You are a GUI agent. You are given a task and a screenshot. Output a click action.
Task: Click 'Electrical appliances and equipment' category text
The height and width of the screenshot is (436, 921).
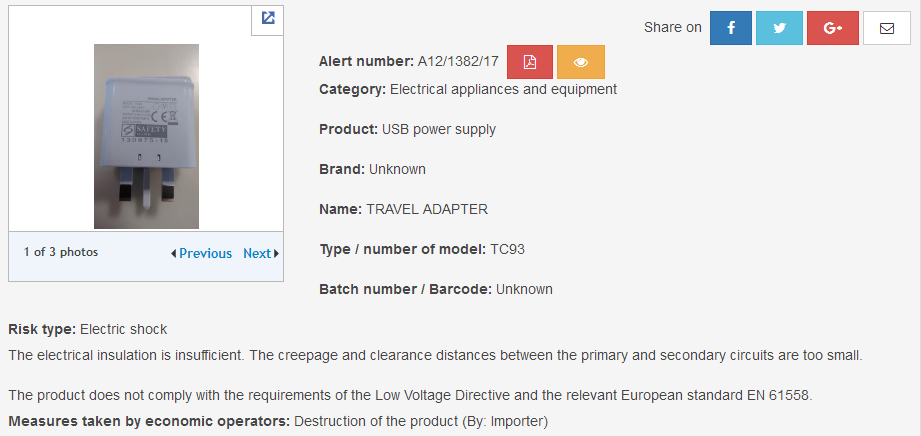(x=503, y=89)
